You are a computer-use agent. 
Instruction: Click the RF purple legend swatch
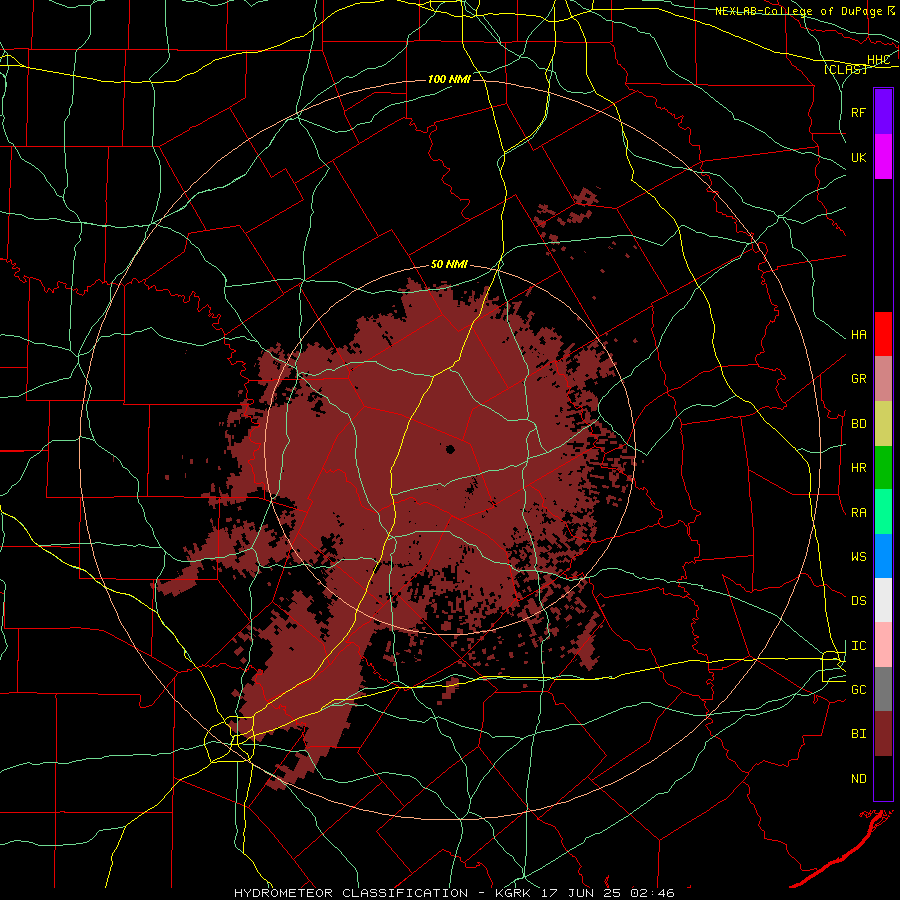(883, 112)
